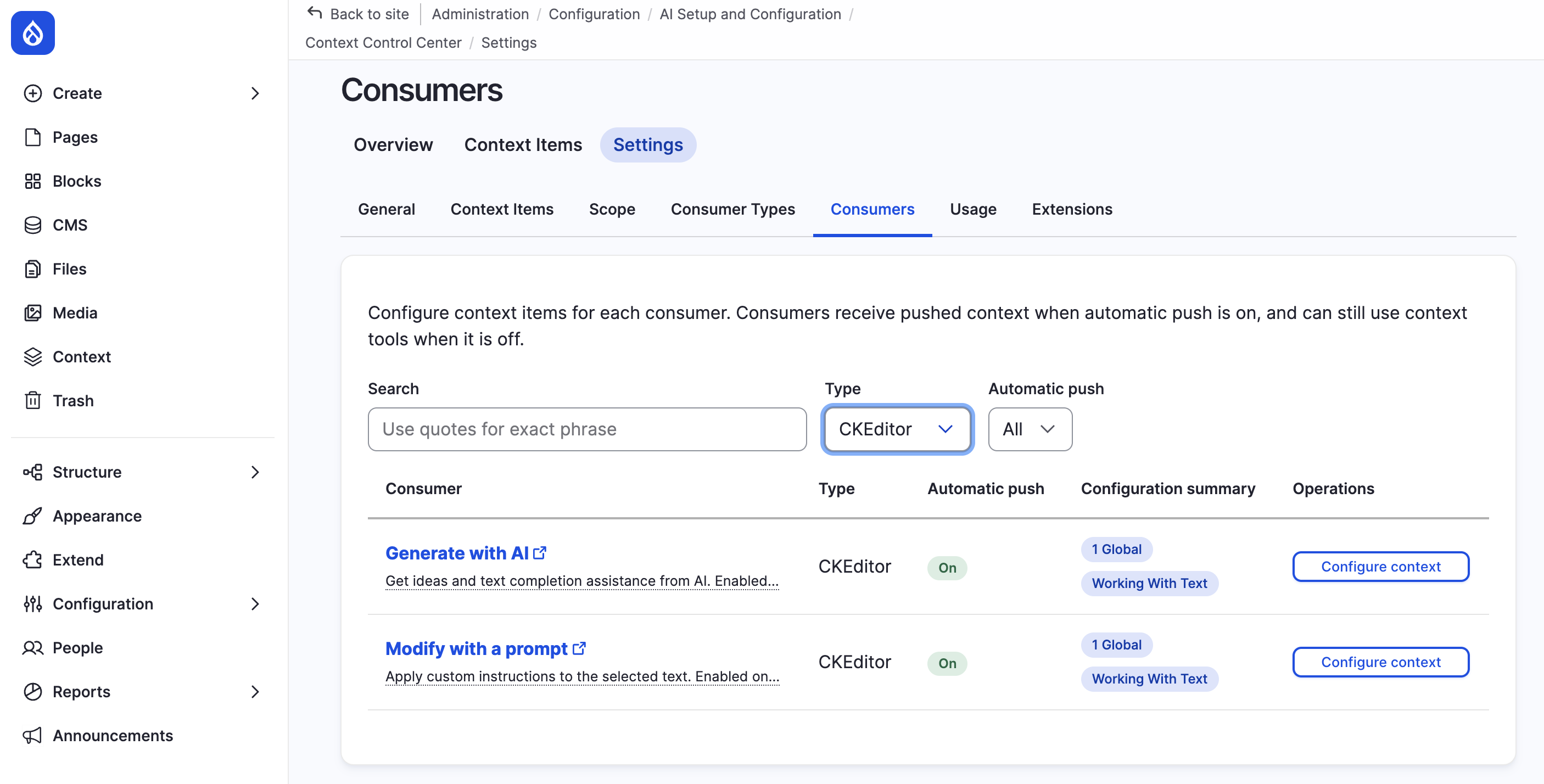Expand the Reports submenu chevron
Viewport: 1544px width, 784px height.
pos(255,692)
